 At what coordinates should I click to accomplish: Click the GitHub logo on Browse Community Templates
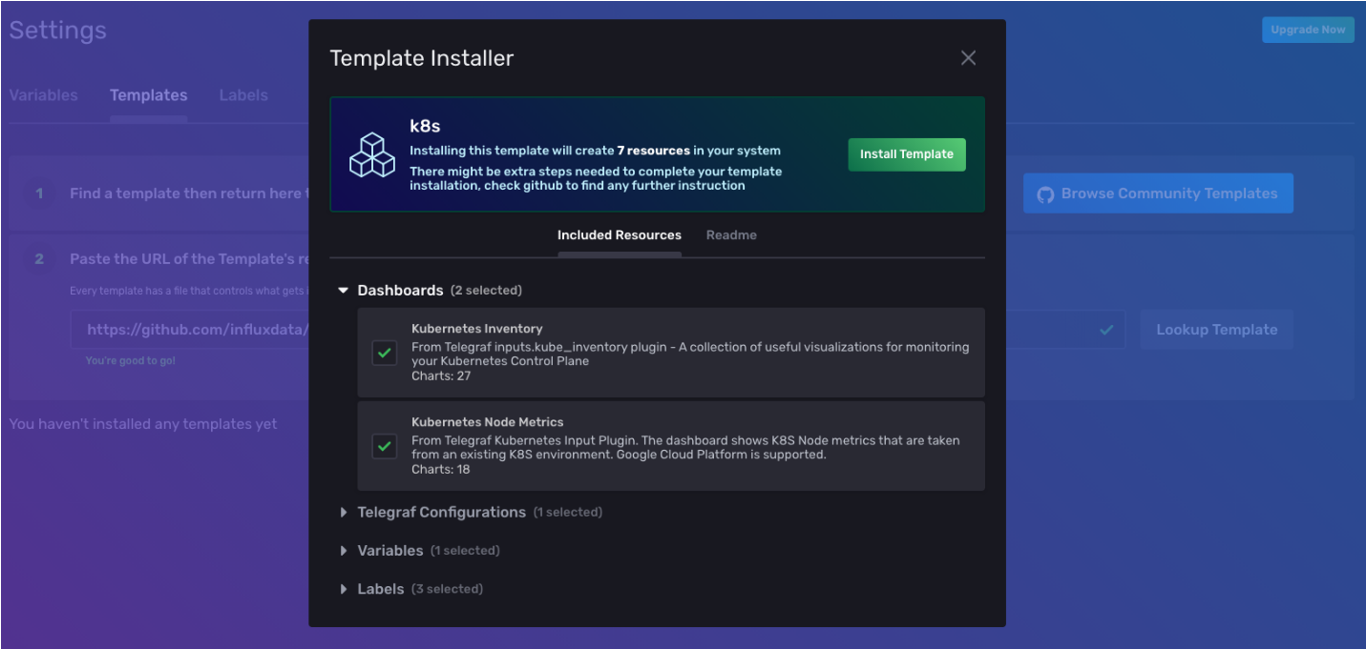point(1045,193)
